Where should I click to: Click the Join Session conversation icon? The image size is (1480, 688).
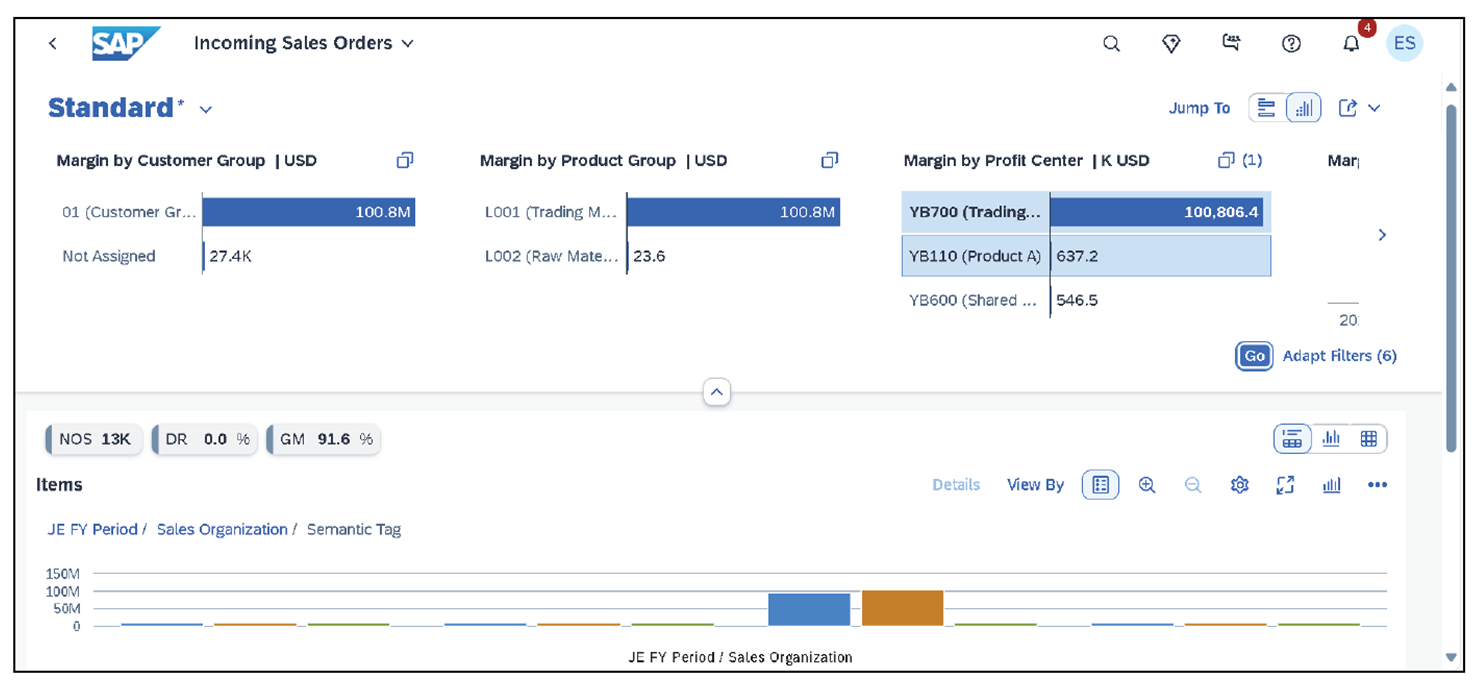click(x=1231, y=43)
